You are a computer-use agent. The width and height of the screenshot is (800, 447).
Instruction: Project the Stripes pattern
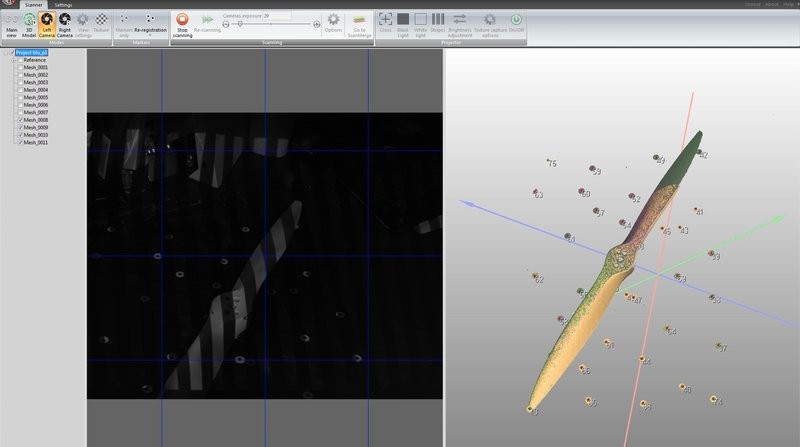click(438, 24)
